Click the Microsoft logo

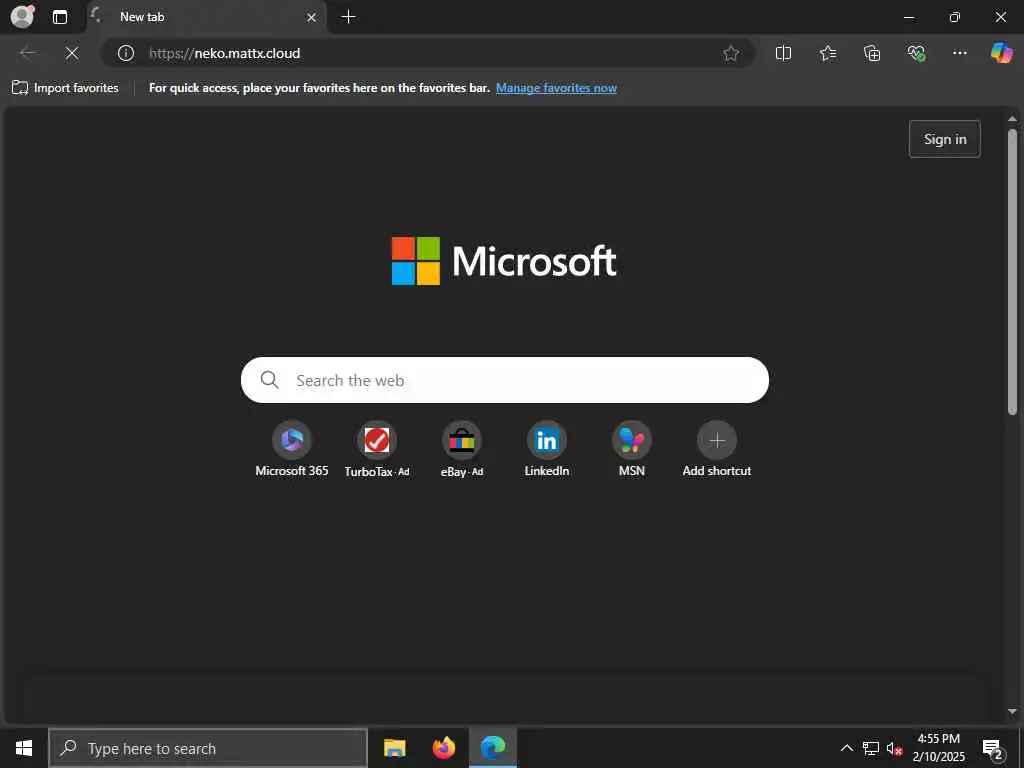click(504, 261)
